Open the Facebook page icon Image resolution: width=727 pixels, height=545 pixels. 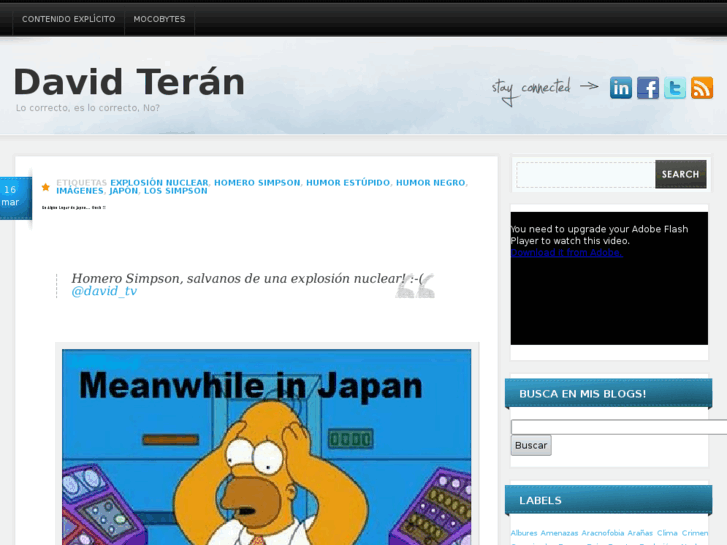(648, 88)
